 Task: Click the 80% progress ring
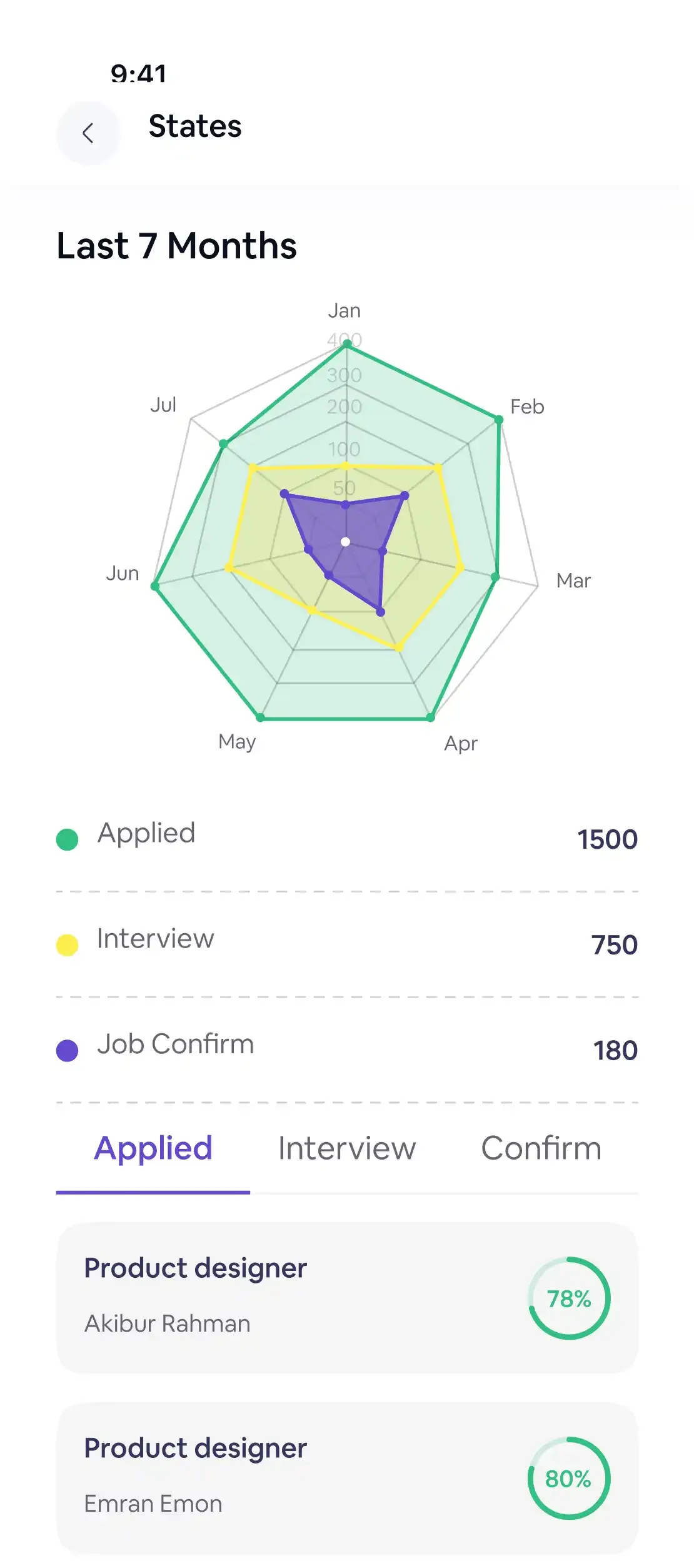(x=569, y=1479)
